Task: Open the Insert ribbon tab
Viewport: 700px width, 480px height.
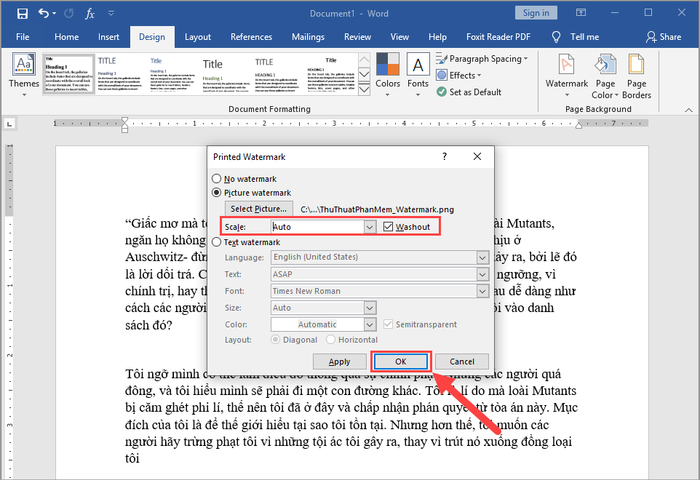Action: 110,37
